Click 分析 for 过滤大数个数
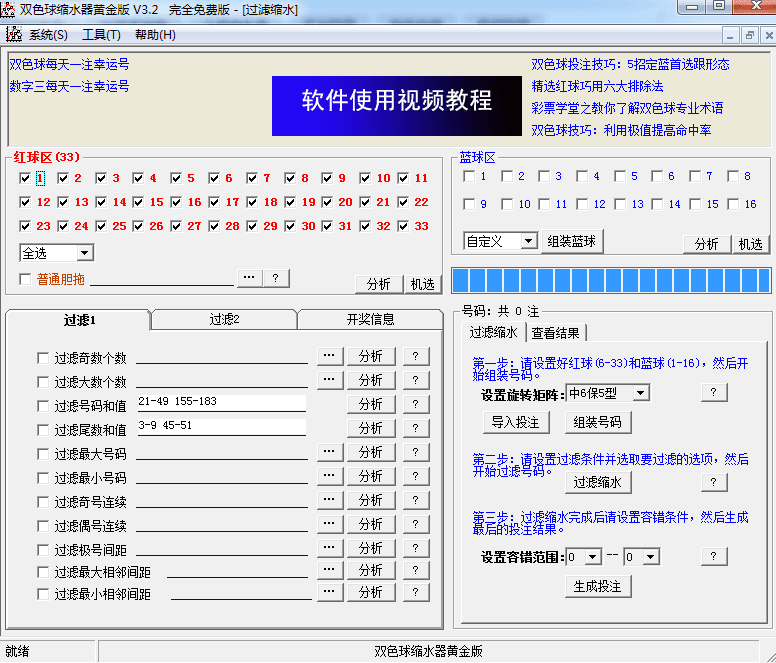This screenshot has width=776, height=663. point(371,379)
